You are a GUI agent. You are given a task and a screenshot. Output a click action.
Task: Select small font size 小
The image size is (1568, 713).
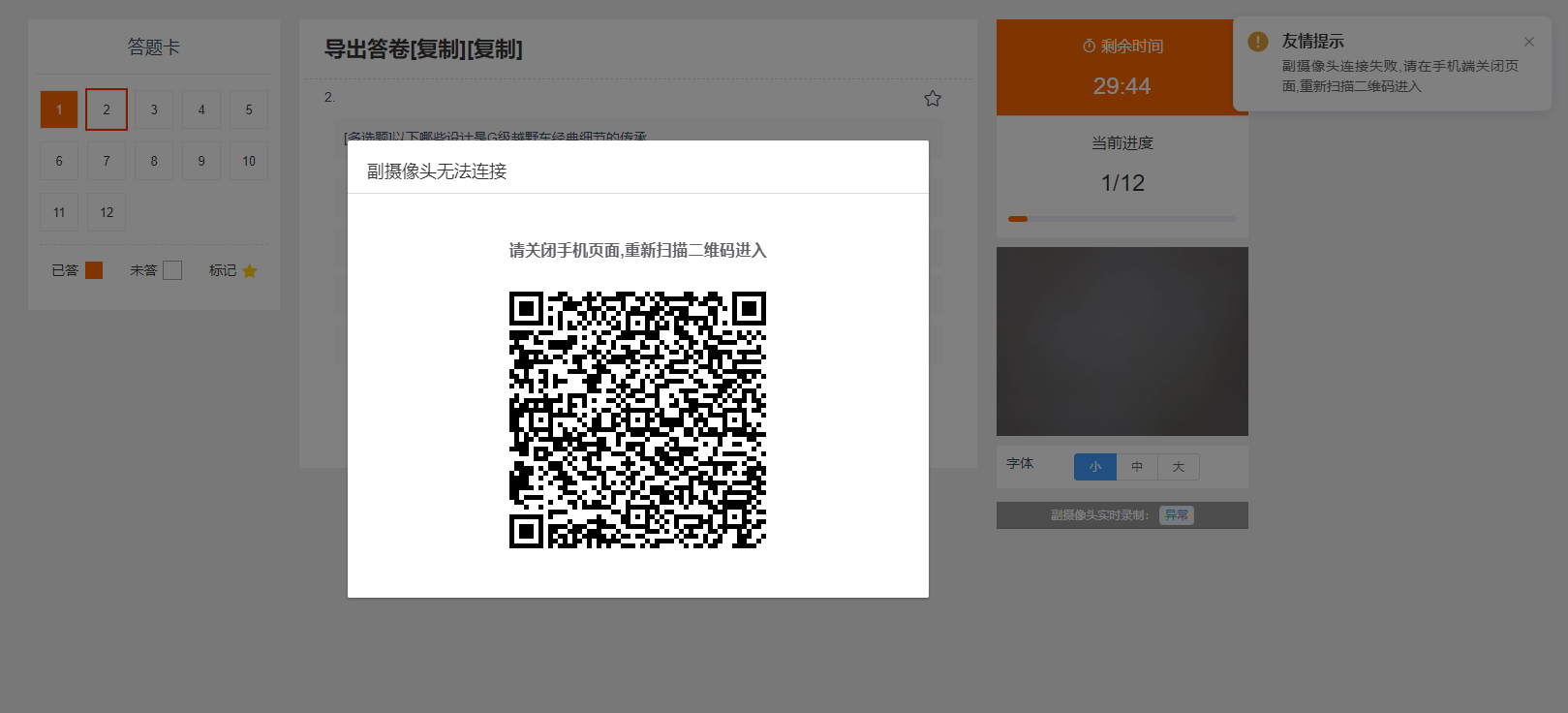tap(1095, 467)
